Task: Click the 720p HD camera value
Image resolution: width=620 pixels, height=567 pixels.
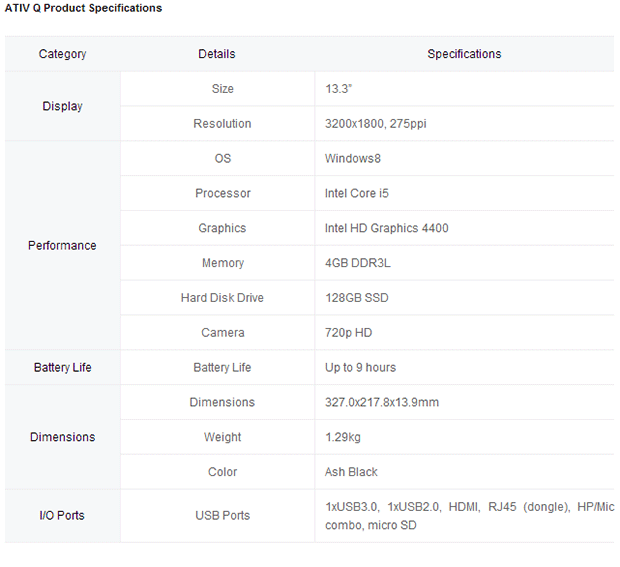Action: [348, 332]
